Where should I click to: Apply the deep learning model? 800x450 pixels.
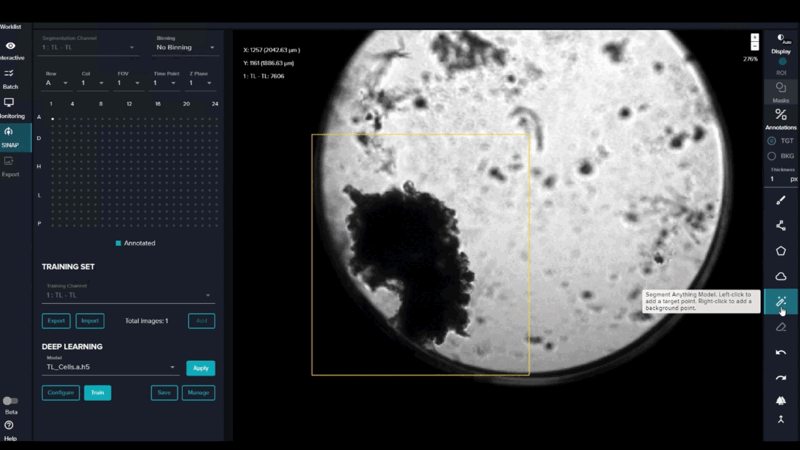click(x=201, y=368)
